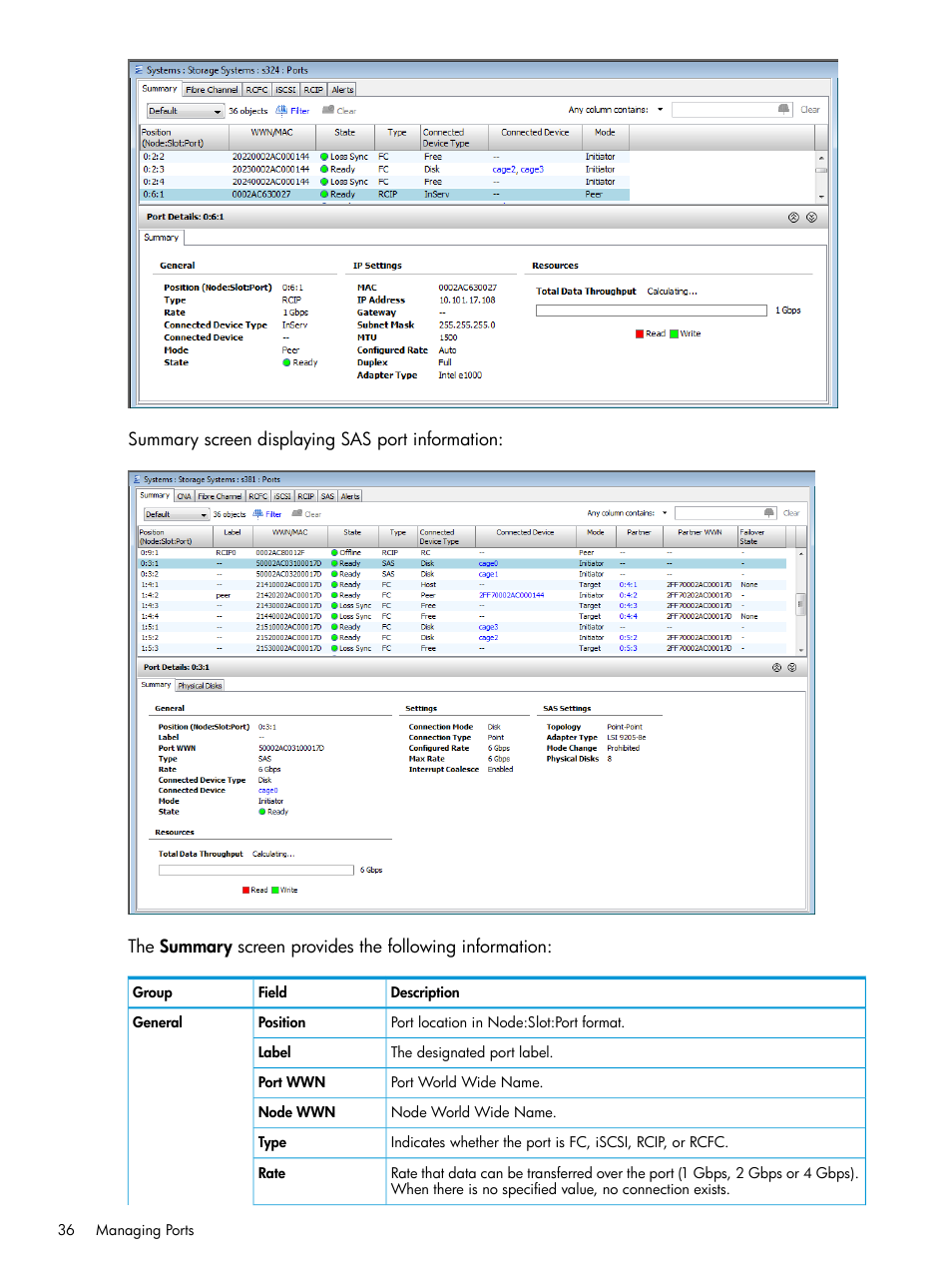Screen dimensions: 952x1269
Task: Select RCIP tab in s381 window
Action: (305, 496)
